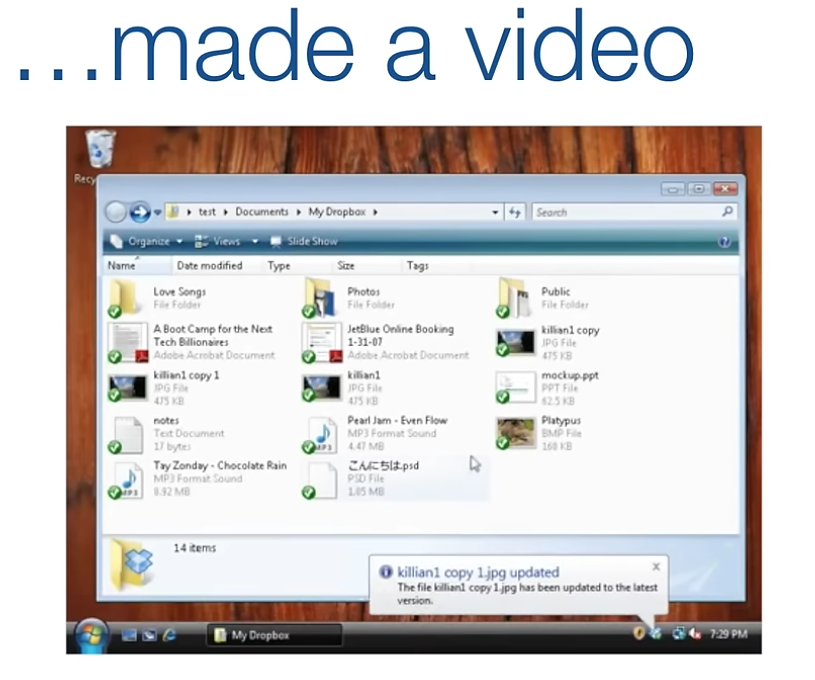The image size is (815, 680).
Task: Expand the address bar history dropdown
Action: point(495,212)
